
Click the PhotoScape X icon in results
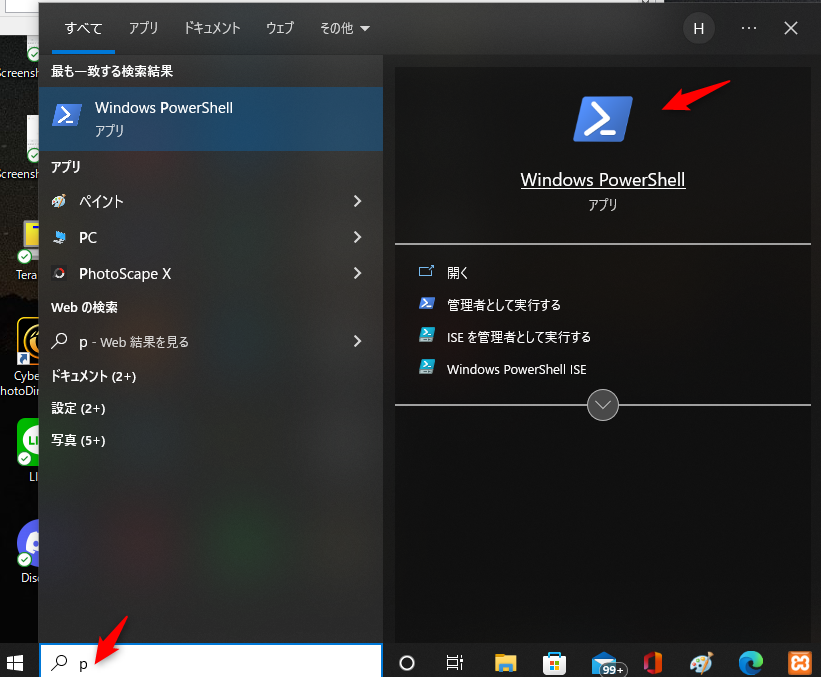coord(59,273)
